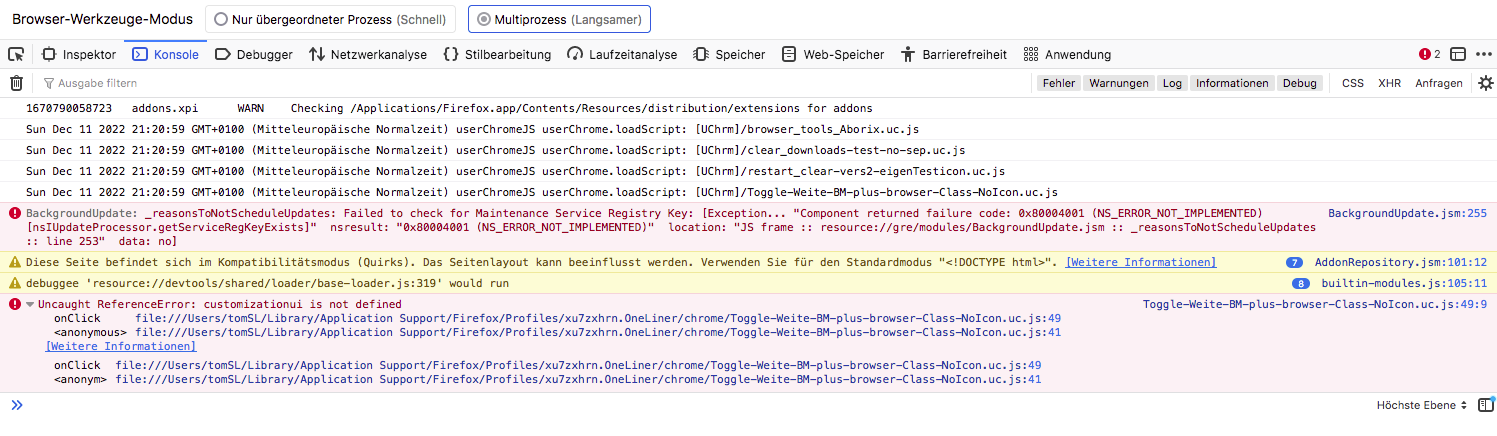Switch to the Netzwerkanalyse tab
Image resolution: width=1497 pixels, height=436 pixels.
(367, 54)
